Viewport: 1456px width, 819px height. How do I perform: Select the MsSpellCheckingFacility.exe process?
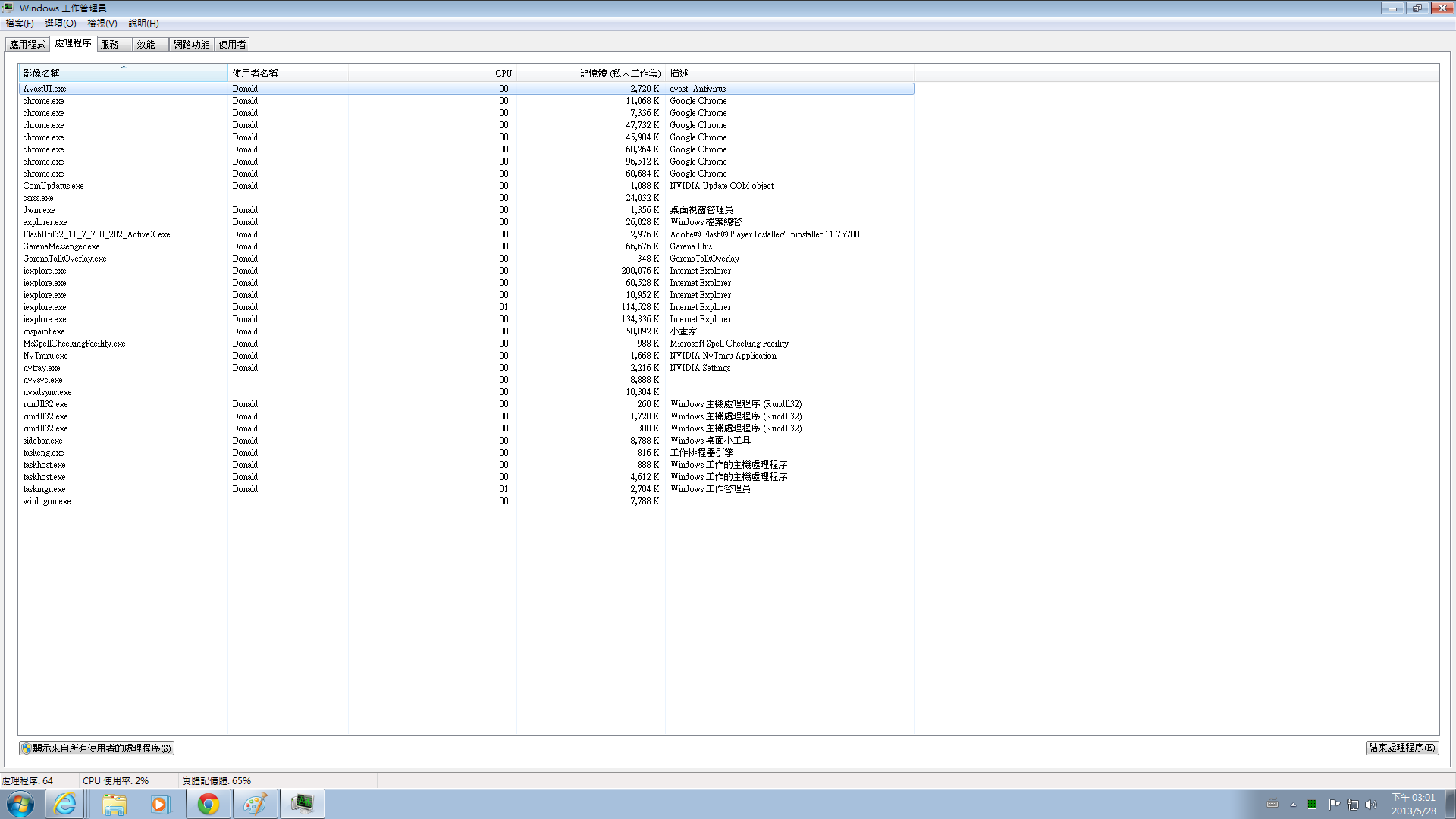pos(466,344)
